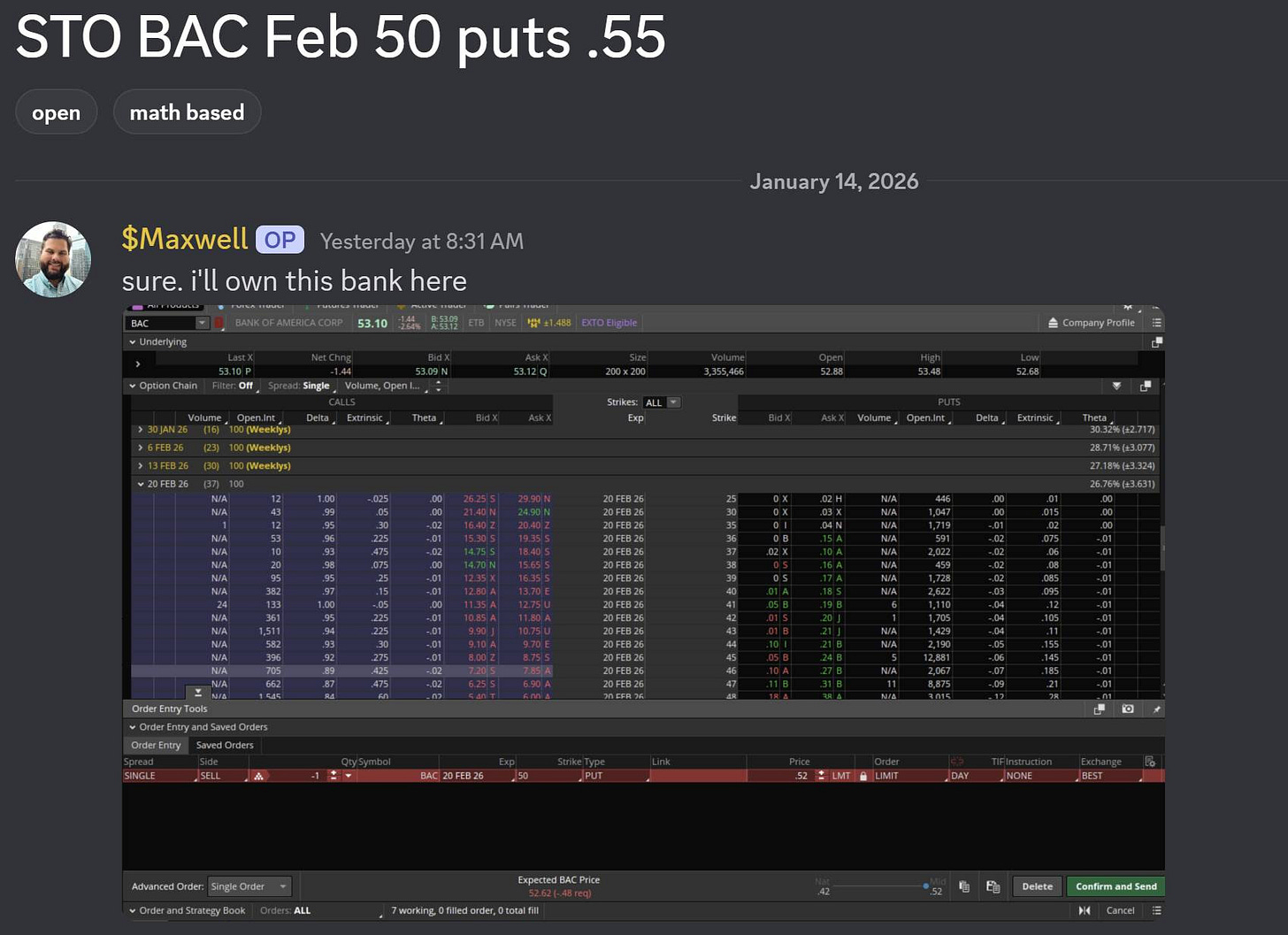The height and width of the screenshot is (935, 1288).
Task: Click the layout stepper next to Volume, Open Int
Action: (437, 386)
